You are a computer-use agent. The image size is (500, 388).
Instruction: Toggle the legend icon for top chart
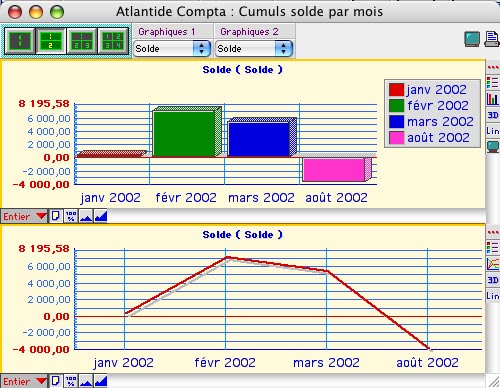point(493,82)
